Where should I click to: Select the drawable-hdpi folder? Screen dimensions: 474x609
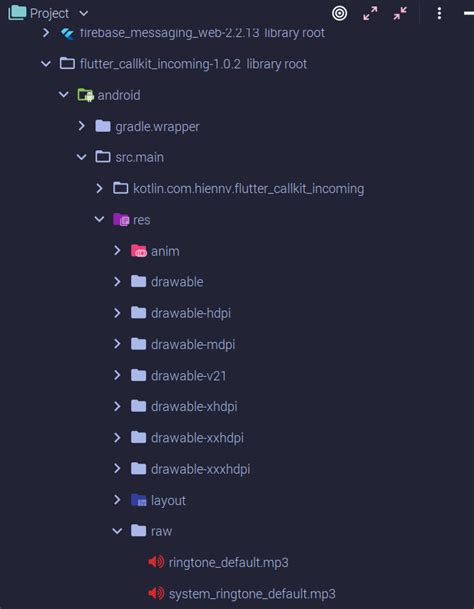tap(191, 313)
